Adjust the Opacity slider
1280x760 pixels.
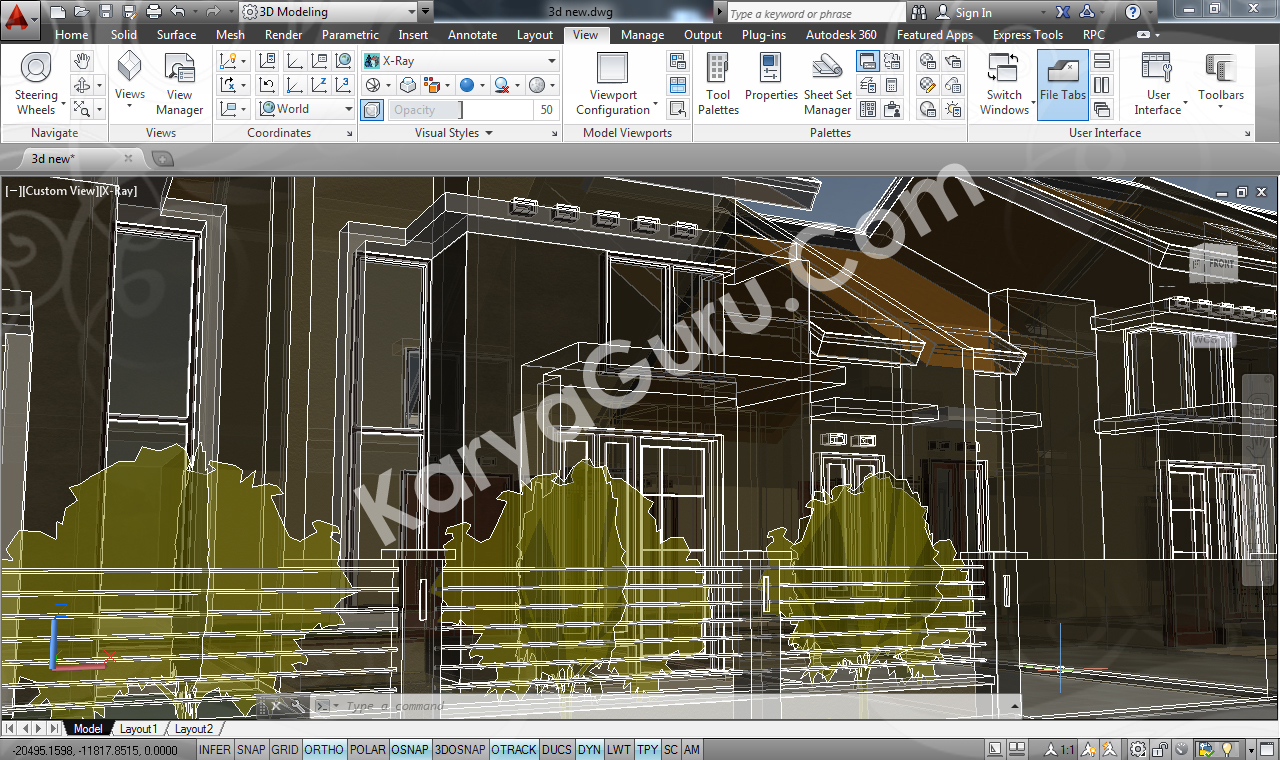(460, 110)
